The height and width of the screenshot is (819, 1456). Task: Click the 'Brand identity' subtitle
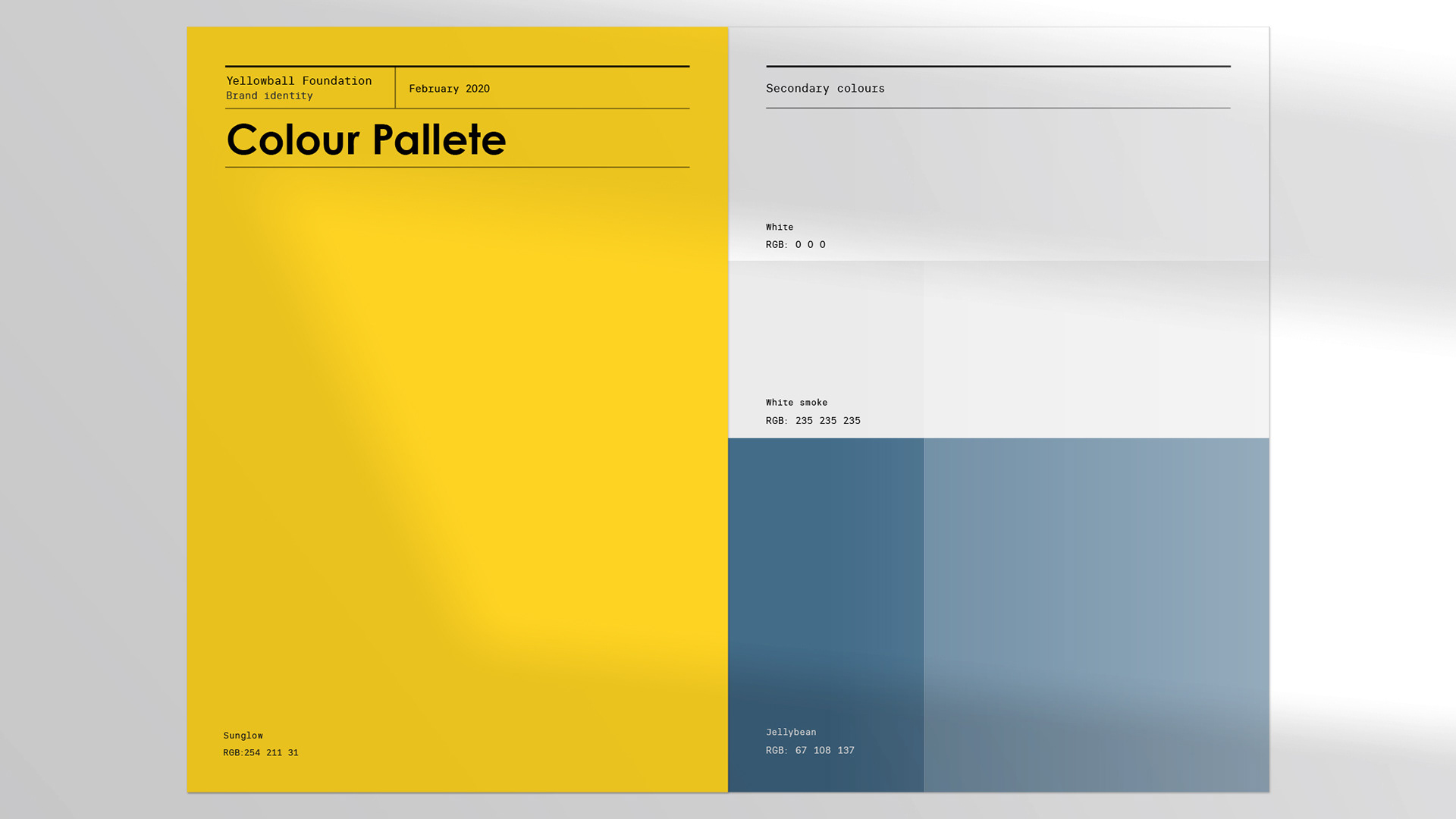pyautogui.click(x=269, y=96)
